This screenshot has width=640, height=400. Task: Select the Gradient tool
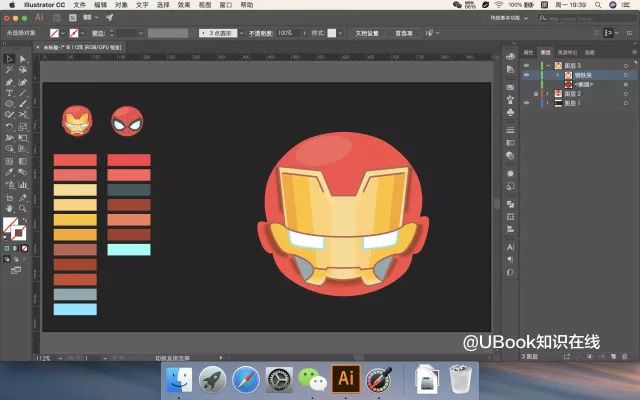[23, 161]
